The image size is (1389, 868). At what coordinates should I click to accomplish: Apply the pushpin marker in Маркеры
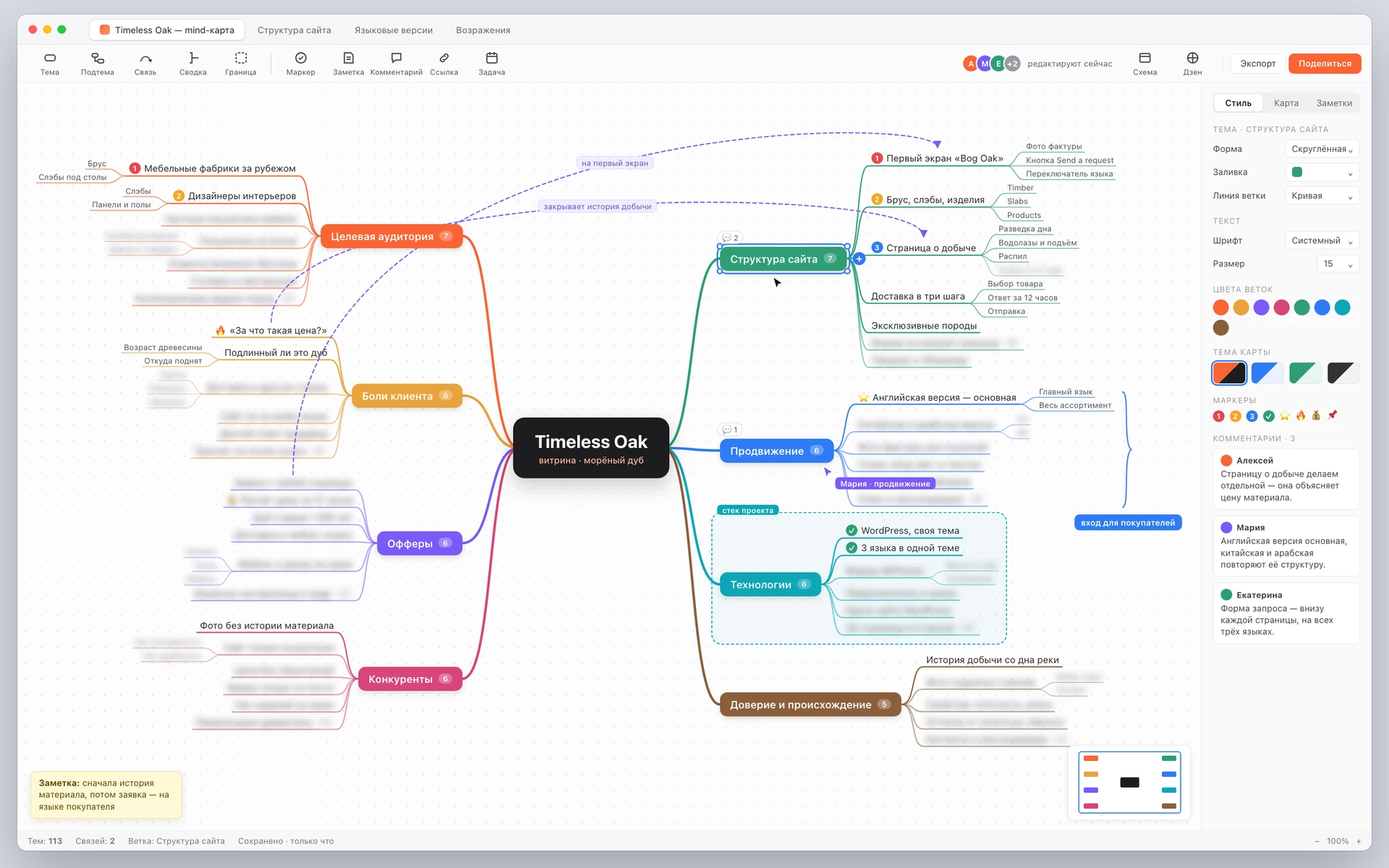pyautogui.click(x=1333, y=416)
